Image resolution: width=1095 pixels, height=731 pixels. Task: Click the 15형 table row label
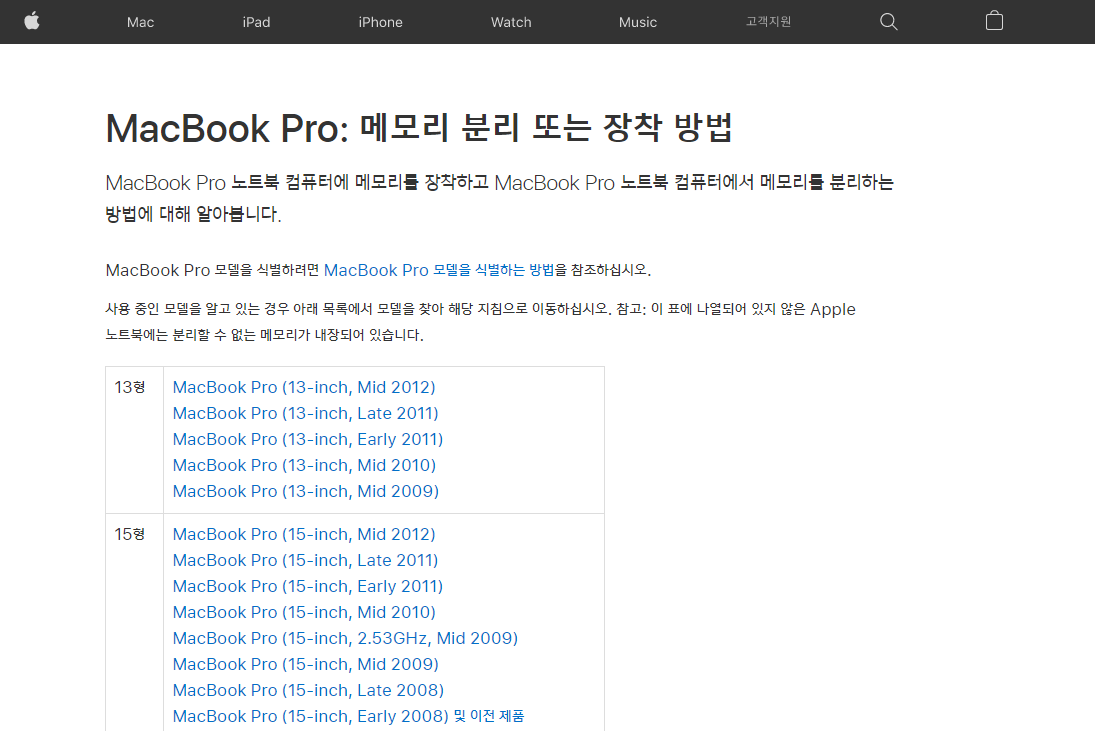pyautogui.click(x=130, y=534)
